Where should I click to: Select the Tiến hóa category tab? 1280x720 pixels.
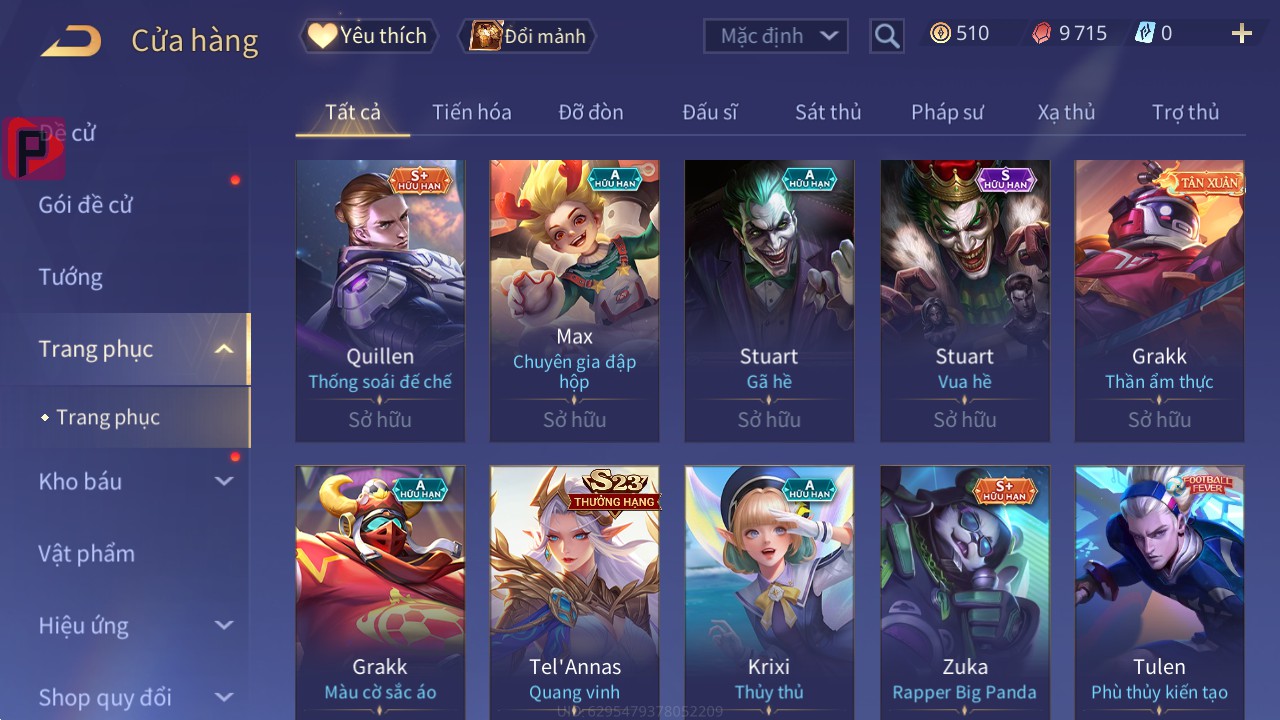pyautogui.click(x=472, y=112)
